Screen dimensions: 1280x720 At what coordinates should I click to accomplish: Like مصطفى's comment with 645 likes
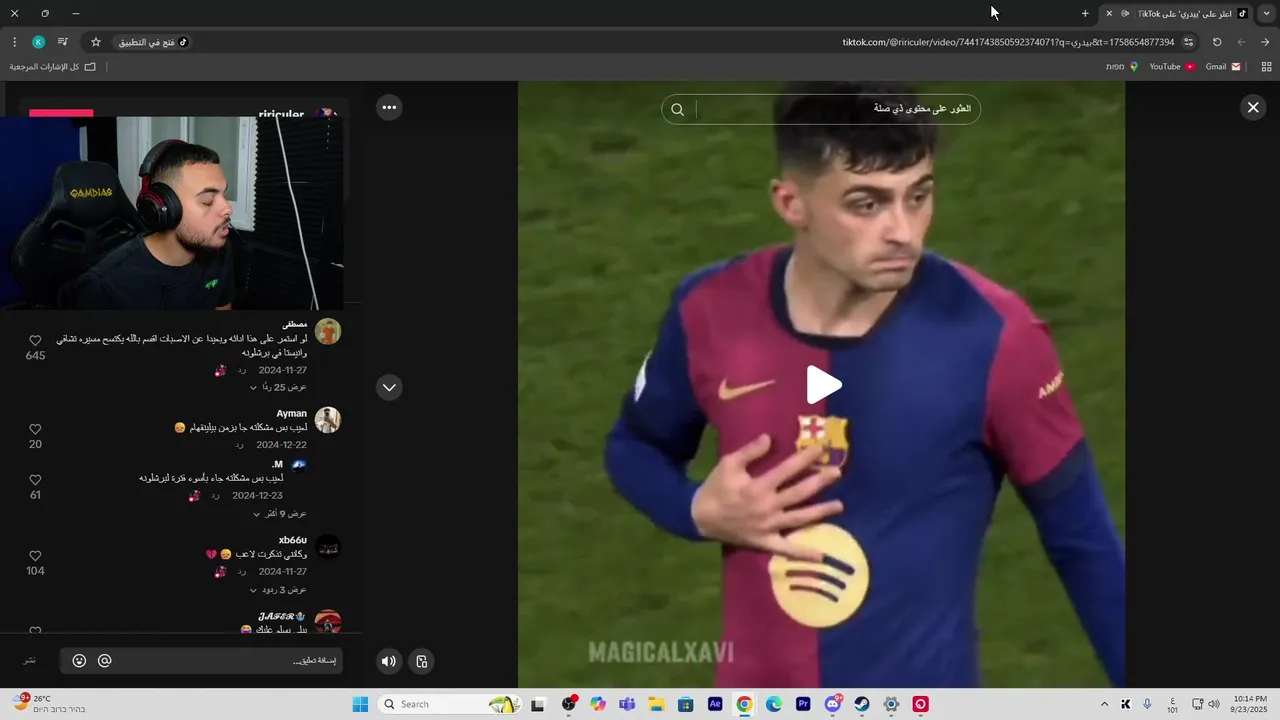35,341
